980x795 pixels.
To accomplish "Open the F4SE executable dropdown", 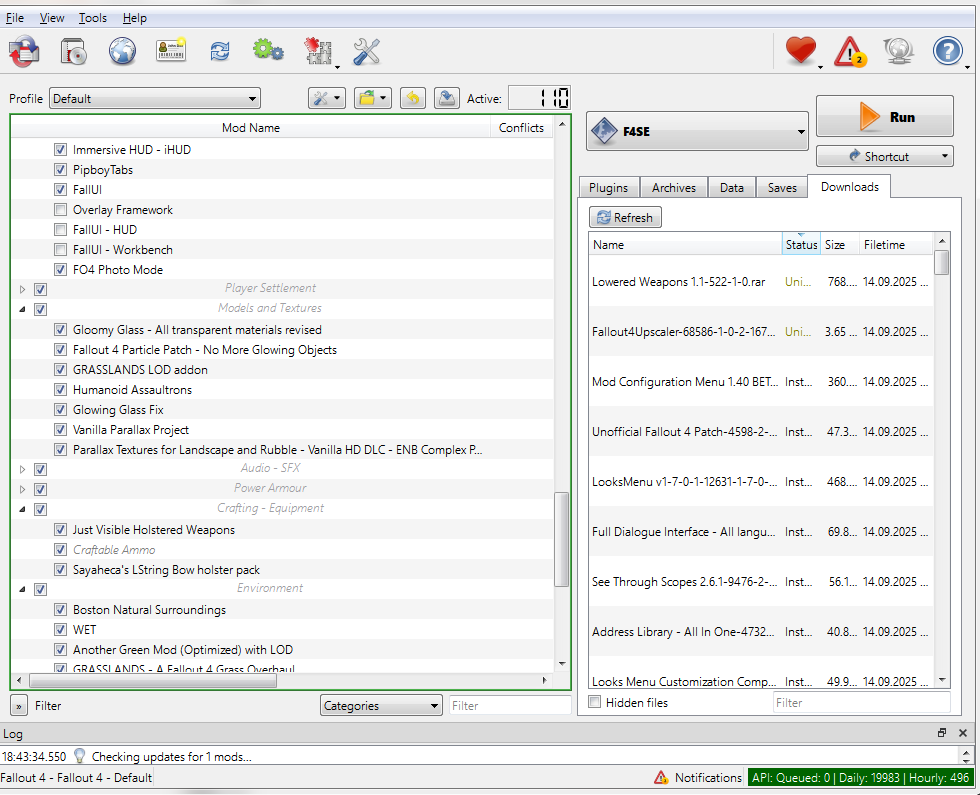I will [x=697, y=131].
